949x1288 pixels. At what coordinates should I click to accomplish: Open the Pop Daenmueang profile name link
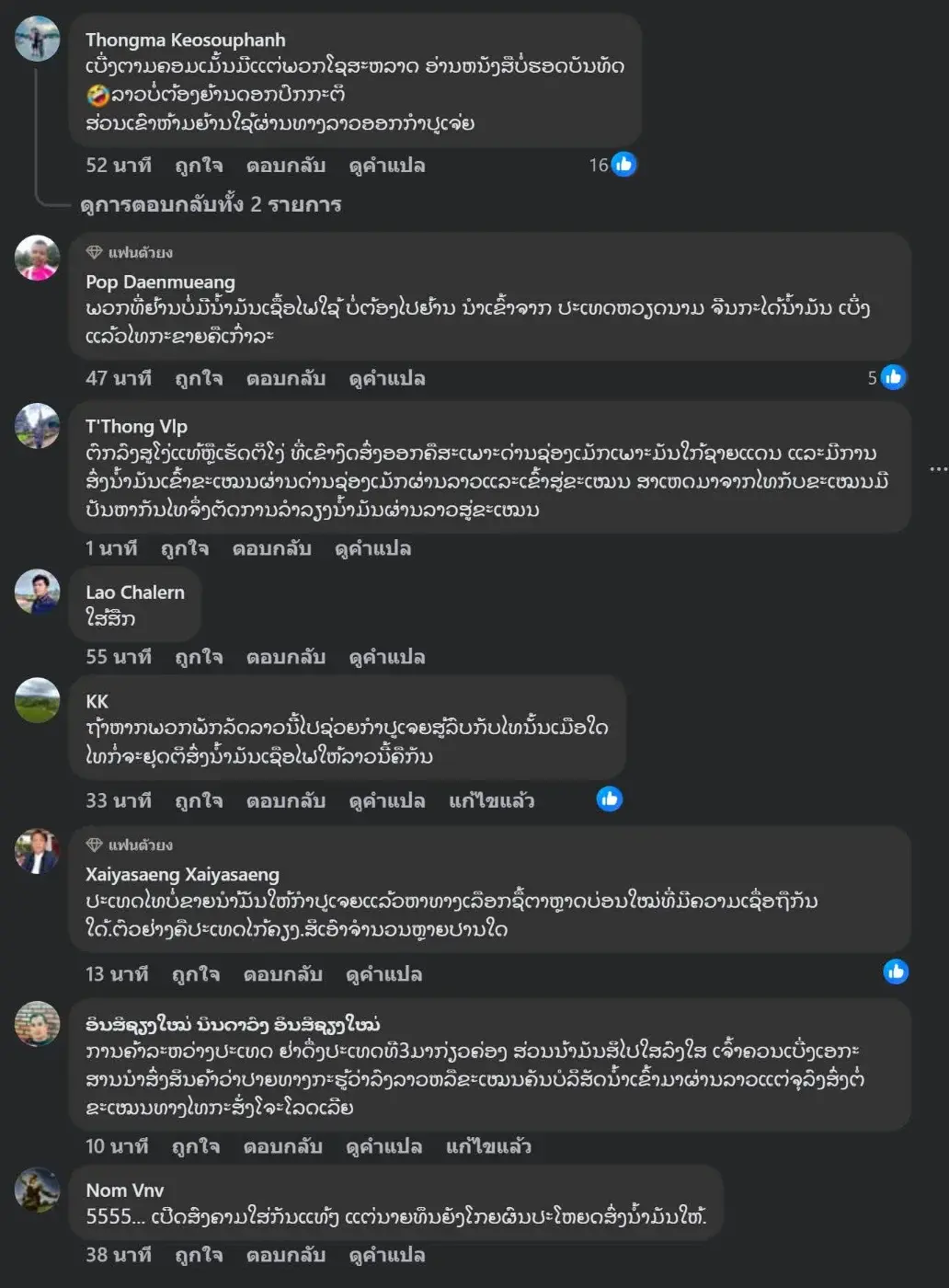coord(161,282)
